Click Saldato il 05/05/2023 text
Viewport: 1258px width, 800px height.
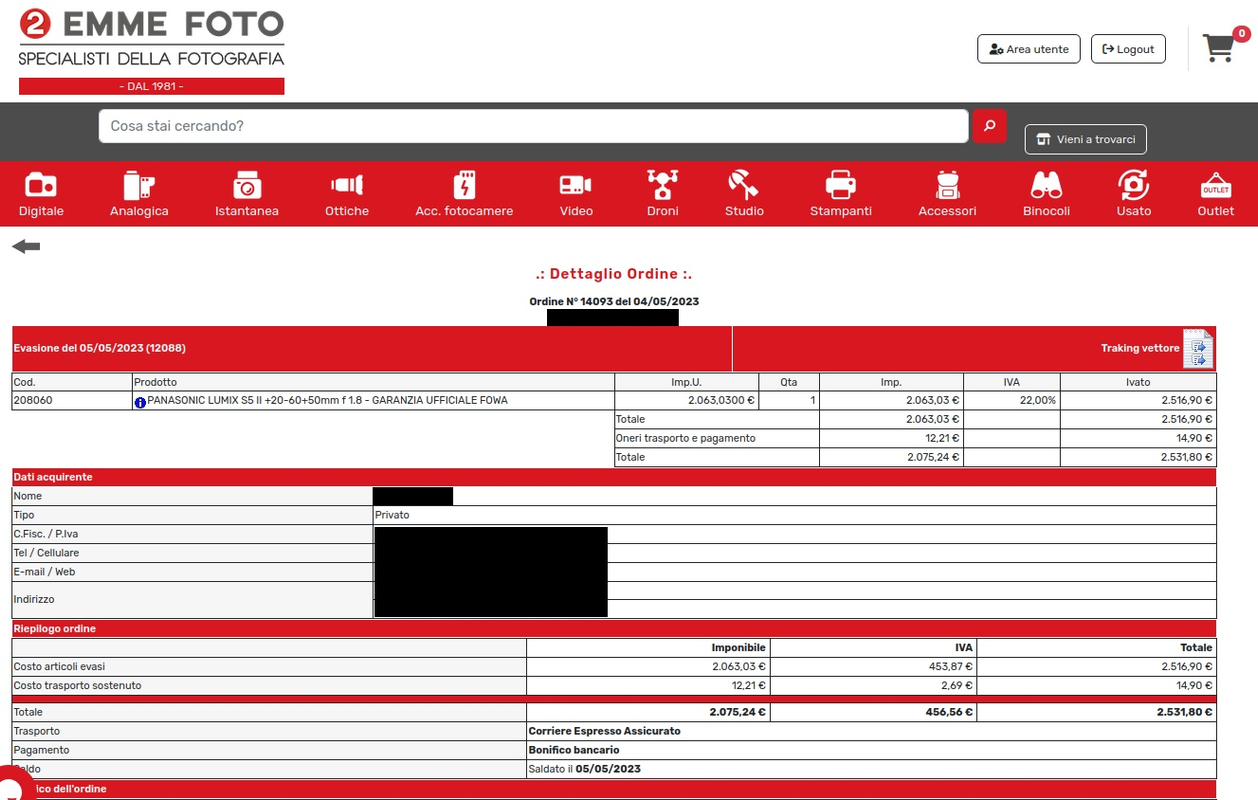[x=584, y=769]
